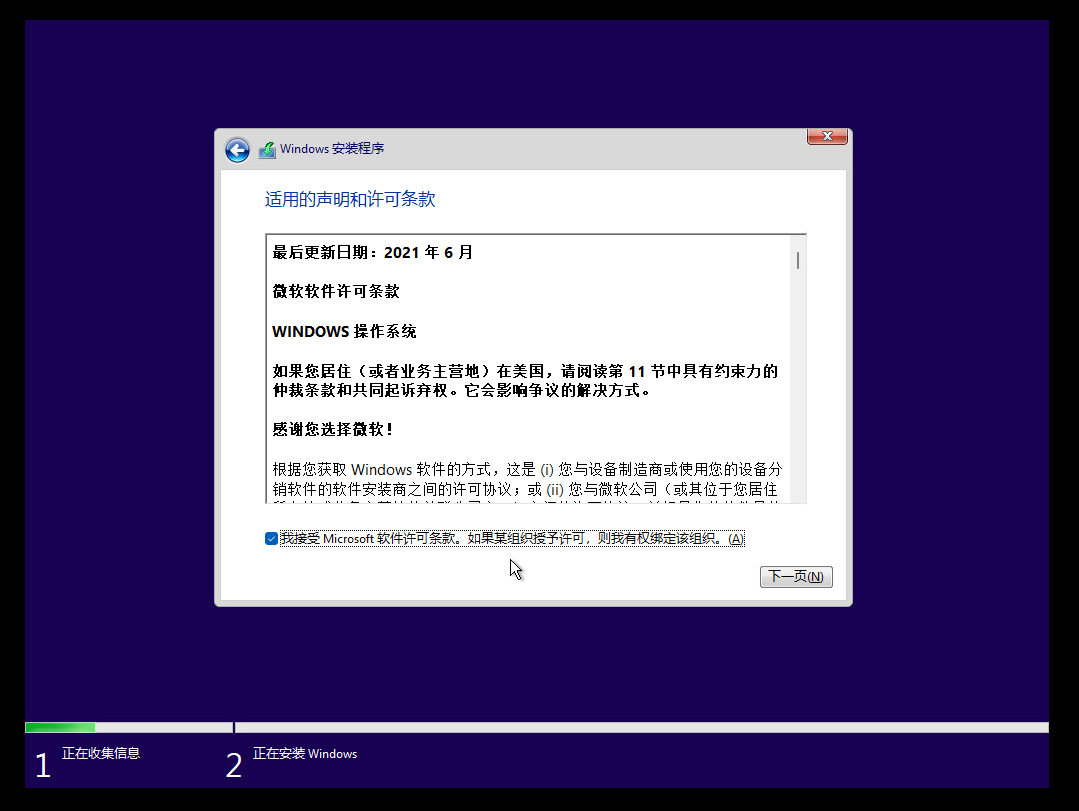Click the paragraph starting 根据您获取 Windows 软件的方式
Image resolution: width=1079 pixels, height=811 pixels.
(527, 479)
